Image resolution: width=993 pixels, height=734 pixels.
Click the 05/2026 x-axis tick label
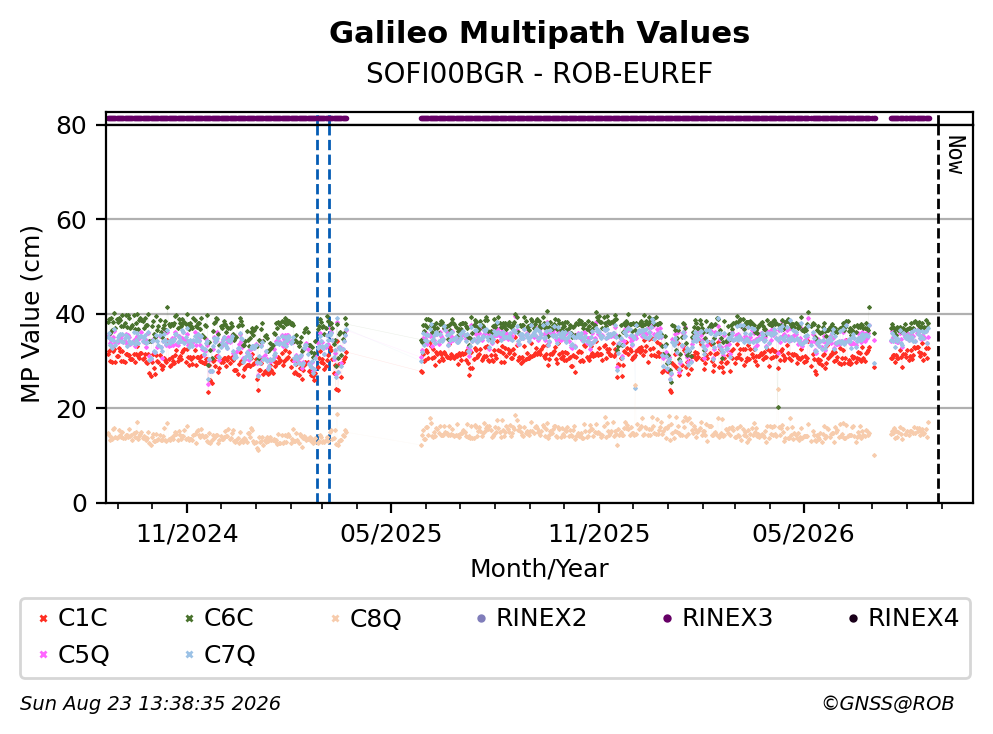803,534
